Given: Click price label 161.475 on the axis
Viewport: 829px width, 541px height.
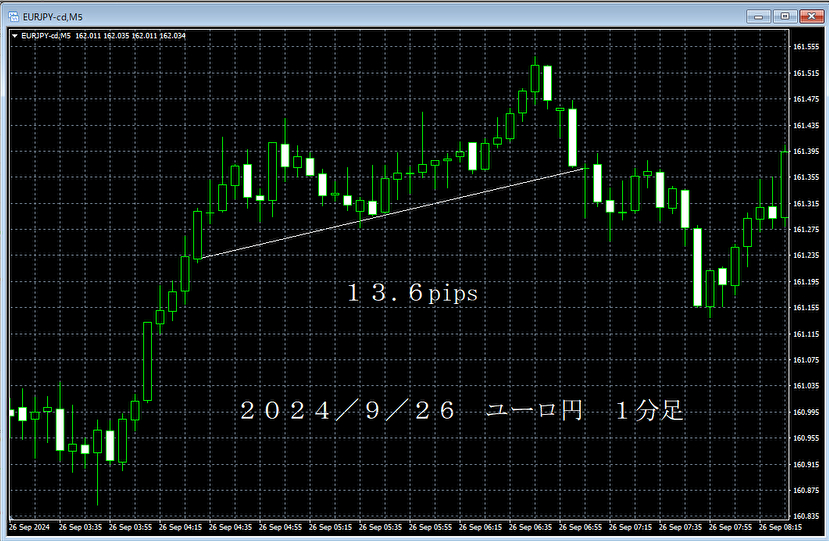Looking at the screenshot, I should tap(806, 99).
